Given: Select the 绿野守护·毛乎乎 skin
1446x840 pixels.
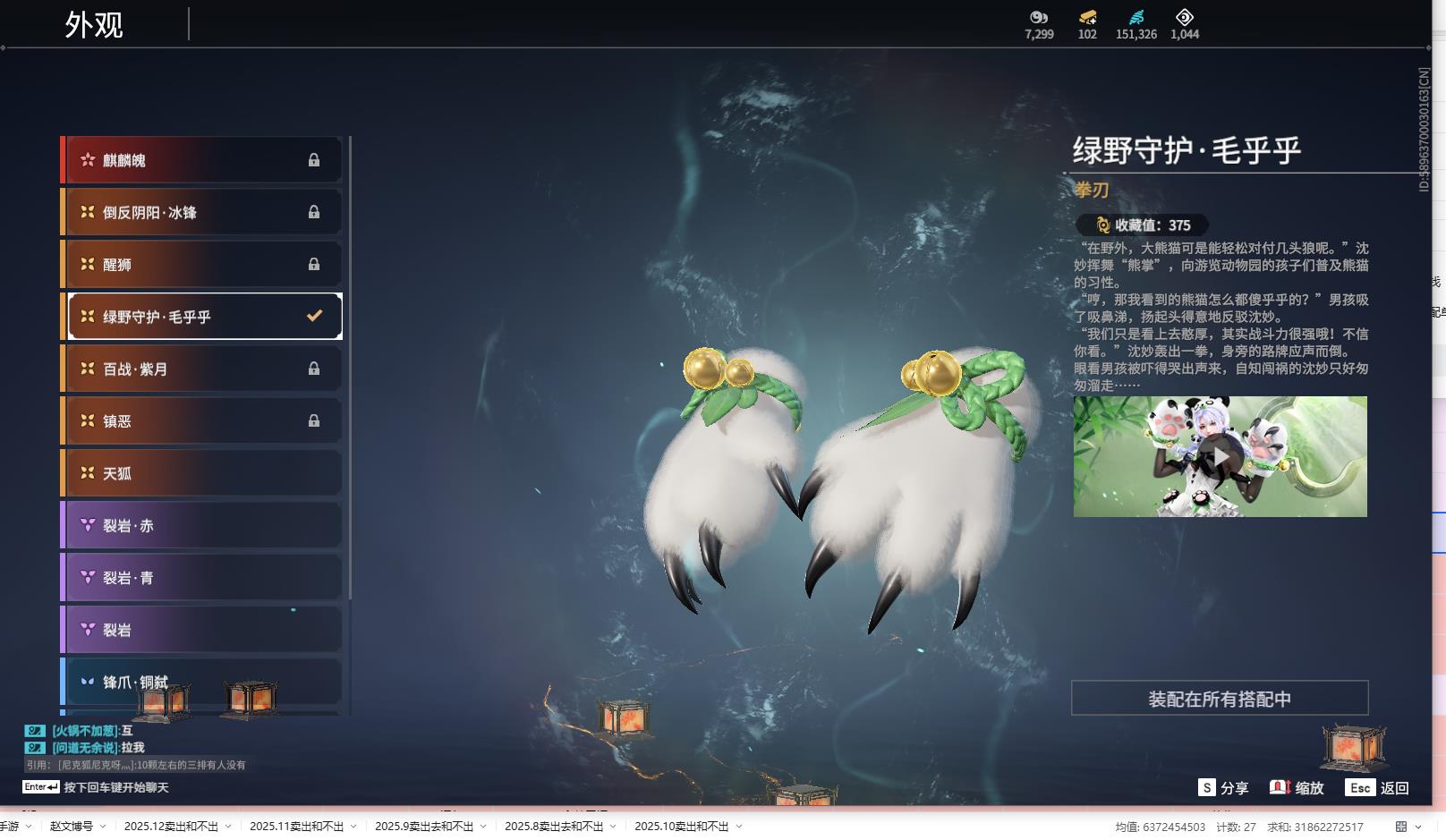Looking at the screenshot, I should coord(201,316).
